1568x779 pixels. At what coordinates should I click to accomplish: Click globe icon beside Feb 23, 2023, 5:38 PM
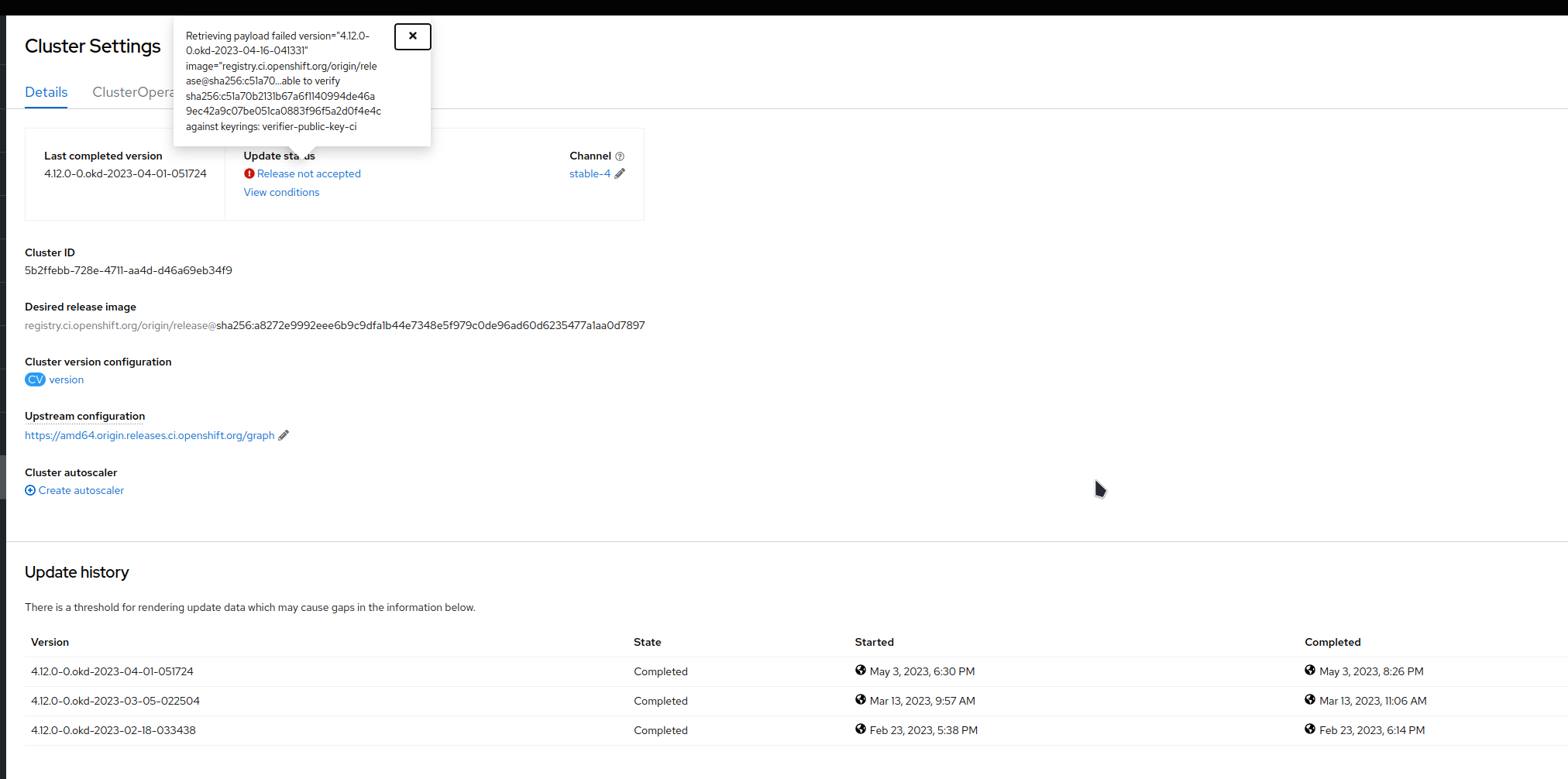[x=861, y=729]
